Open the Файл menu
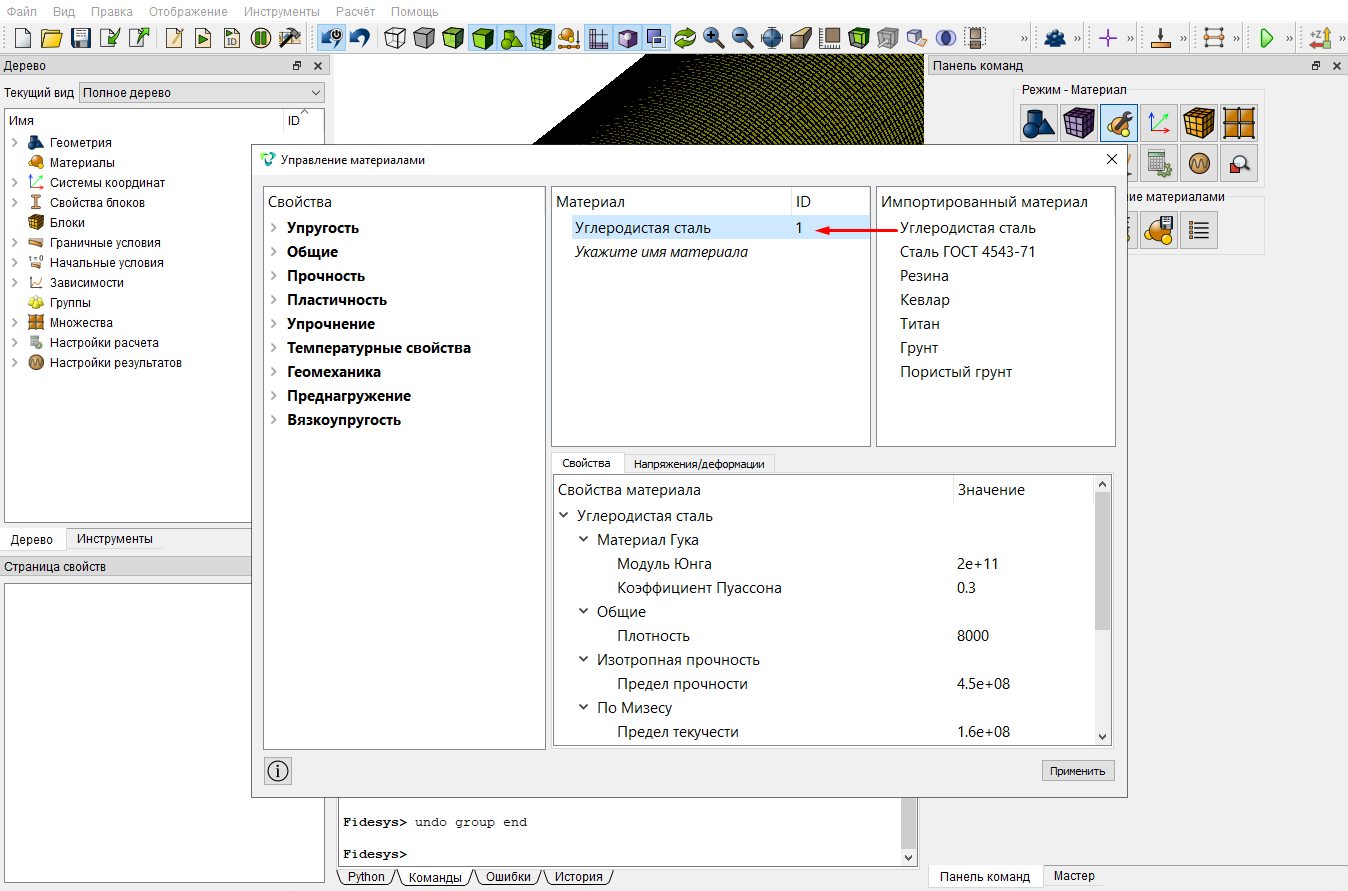This screenshot has height=891, width=1348. (x=22, y=11)
